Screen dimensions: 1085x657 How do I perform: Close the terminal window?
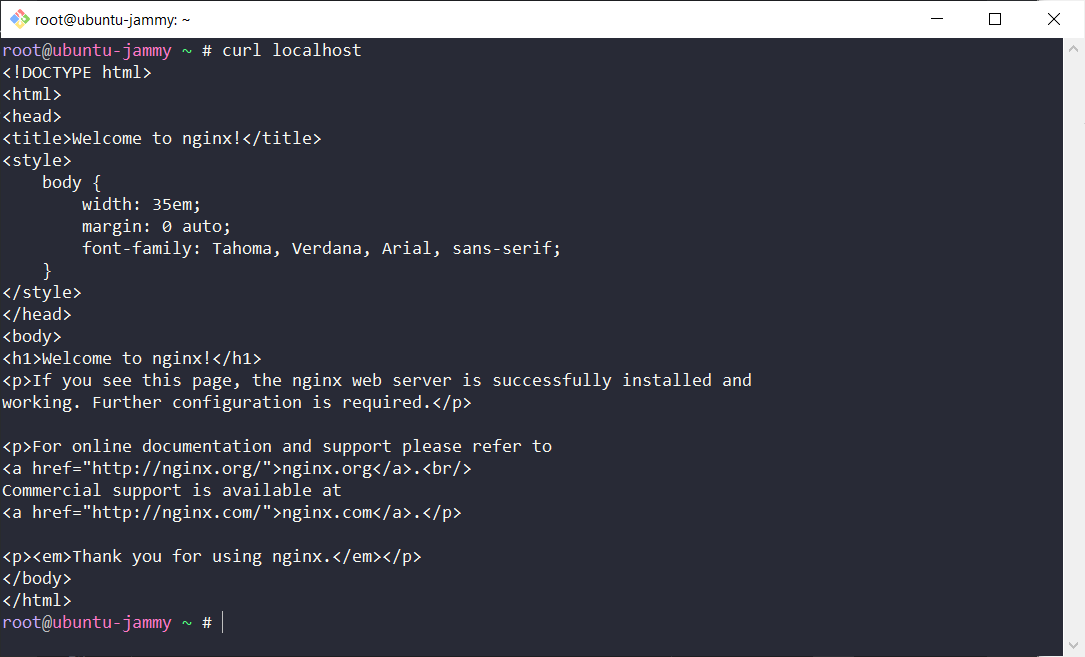coord(1053,18)
